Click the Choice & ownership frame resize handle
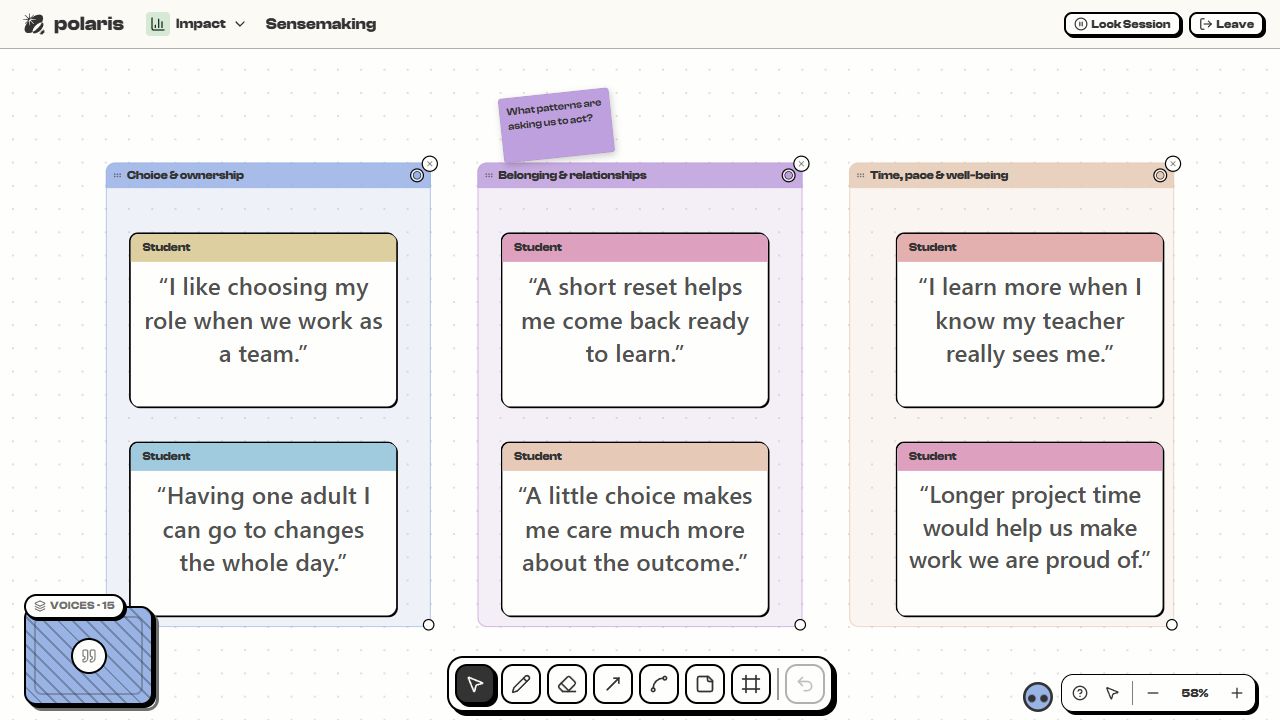This screenshot has width=1280, height=720. [x=429, y=625]
